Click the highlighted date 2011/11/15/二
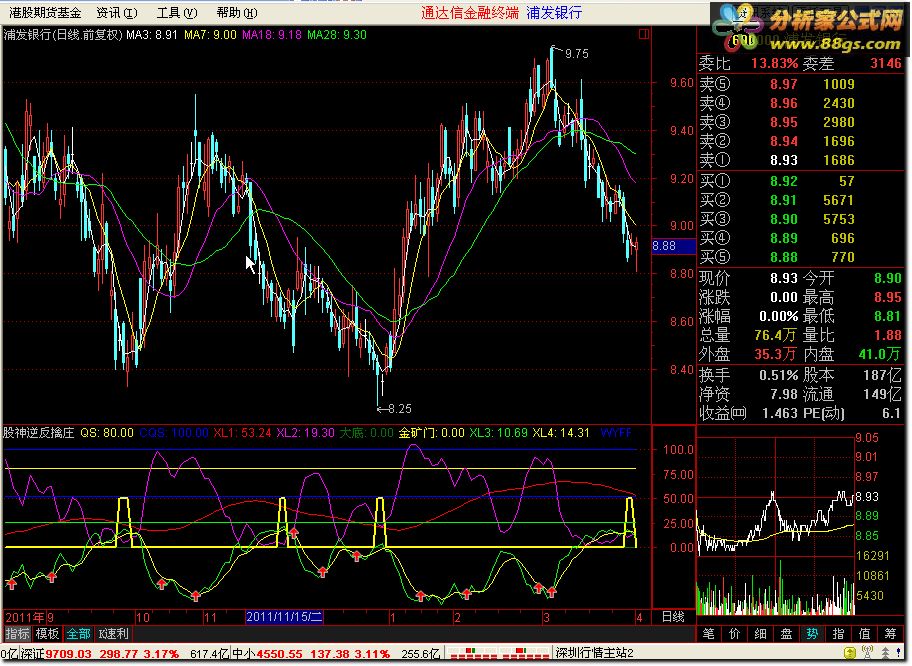Viewport: 912px width, 666px height. [x=284, y=617]
